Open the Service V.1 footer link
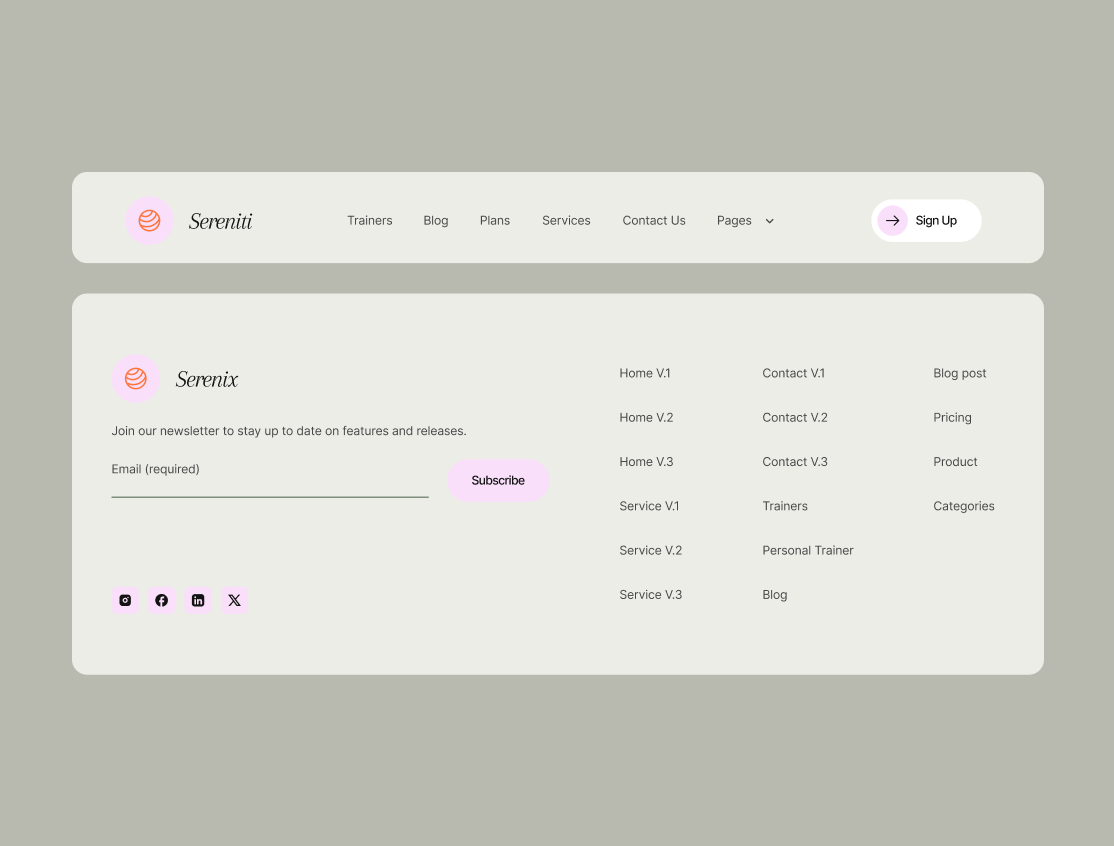Image resolution: width=1114 pixels, height=846 pixels. click(649, 506)
